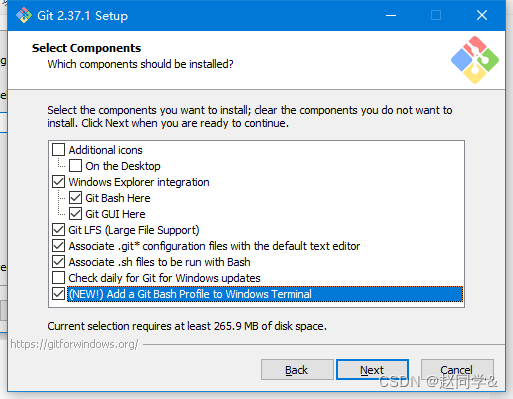This screenshot has height=399, width=513.
Task: Toggle the Git Bash Here checkbox
Action: coord(75,198)
